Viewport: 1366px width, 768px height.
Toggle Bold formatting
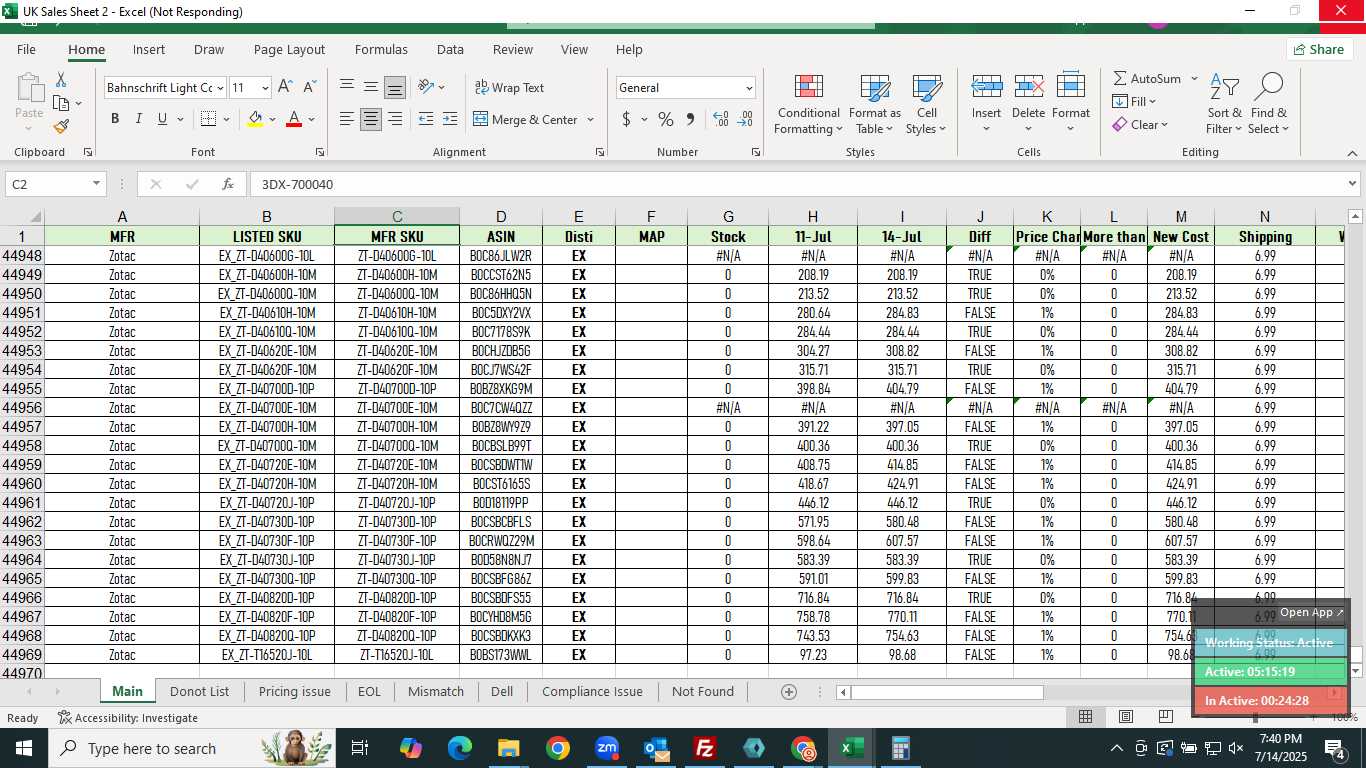point(115,119)
